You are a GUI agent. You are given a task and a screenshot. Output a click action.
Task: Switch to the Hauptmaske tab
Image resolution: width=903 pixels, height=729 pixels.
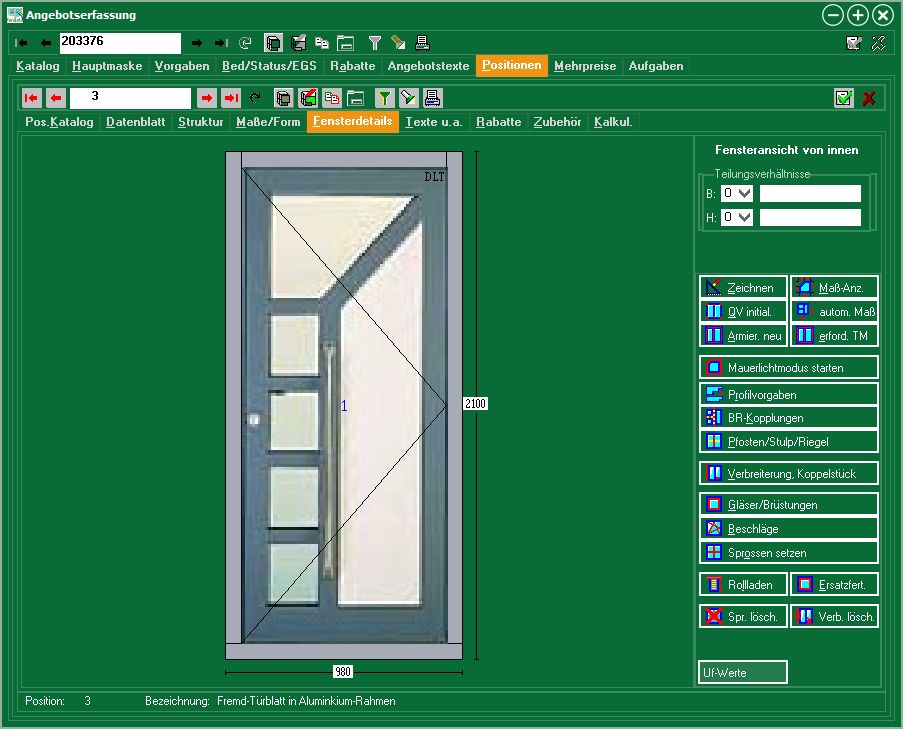pyautogui.click(x=107, y=66)
